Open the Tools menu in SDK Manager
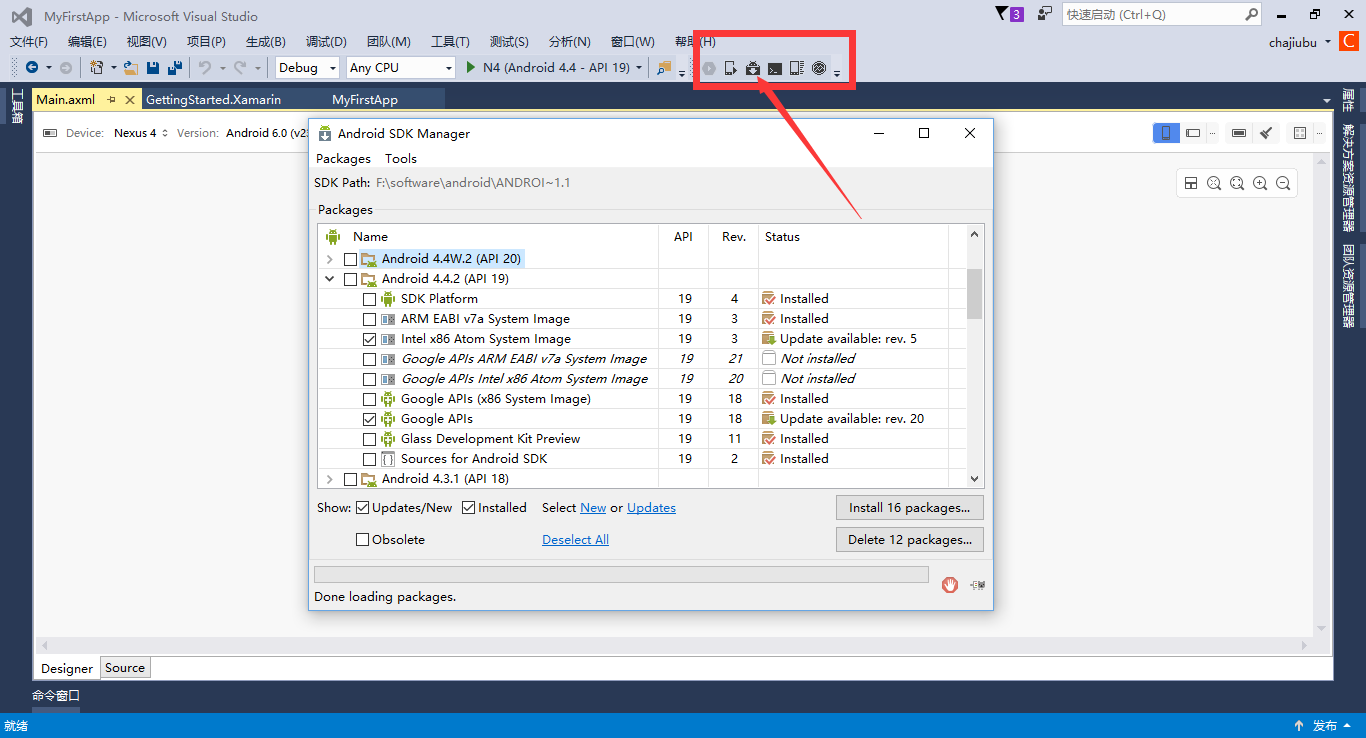The width and height of the screenshot is (1366, 738). tap(401, 159)
